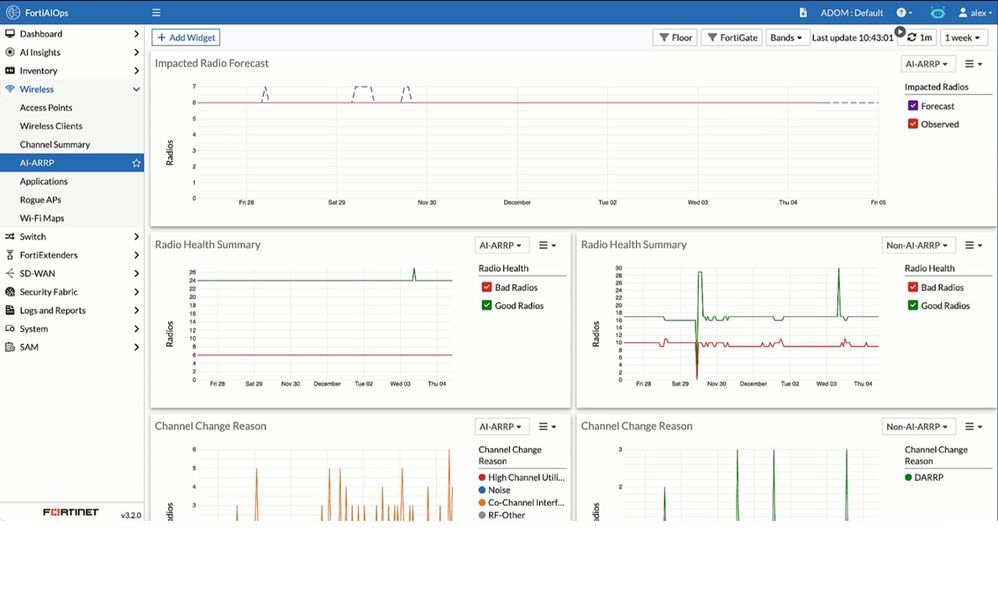
Task: Open AI-ARRP Radio Health Summary options menu
Action: [547, 245]
